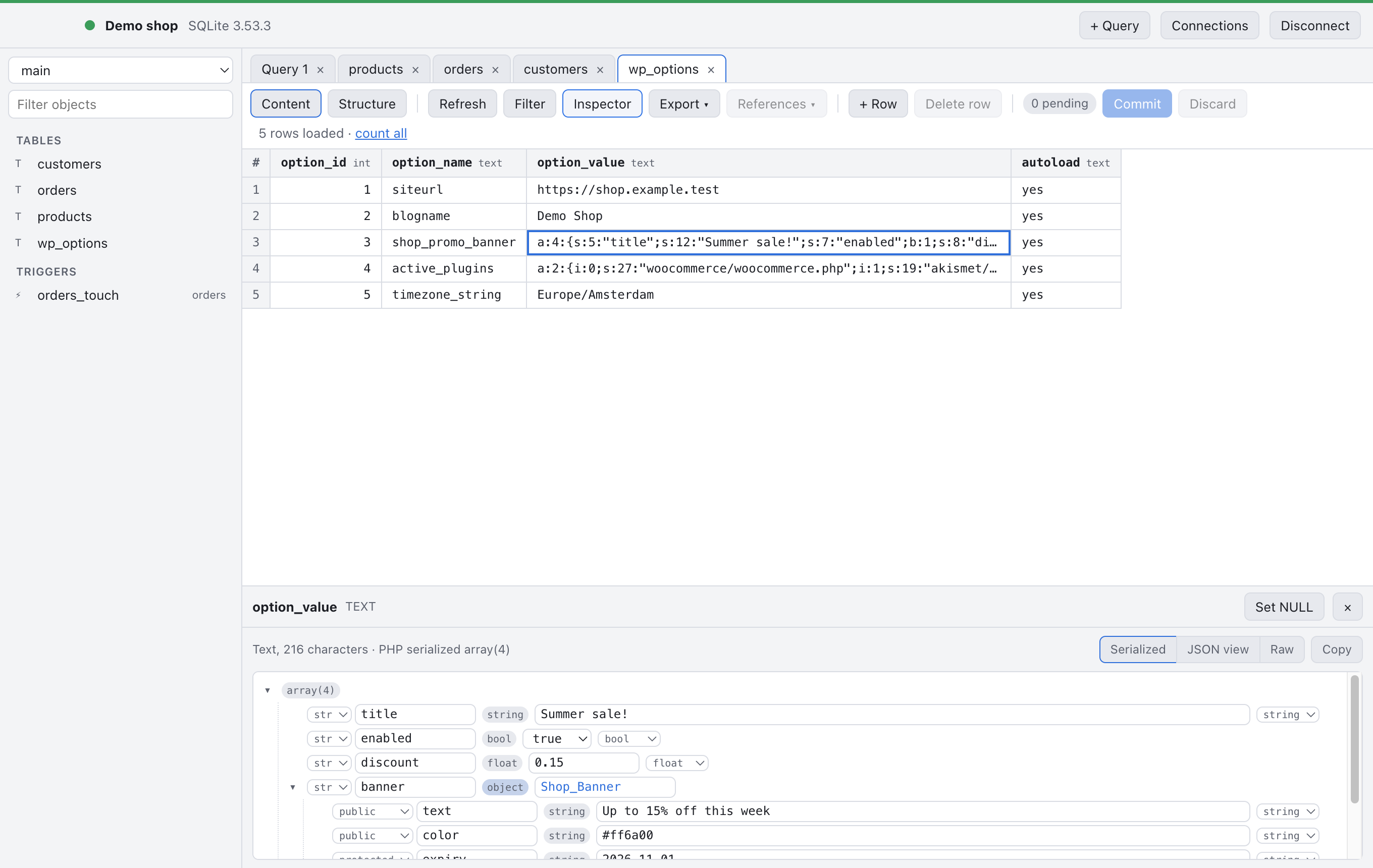The width and height of the screenshot is (1373, 868).
Task: Switch to the Query 1 tab
Action: 285,70
